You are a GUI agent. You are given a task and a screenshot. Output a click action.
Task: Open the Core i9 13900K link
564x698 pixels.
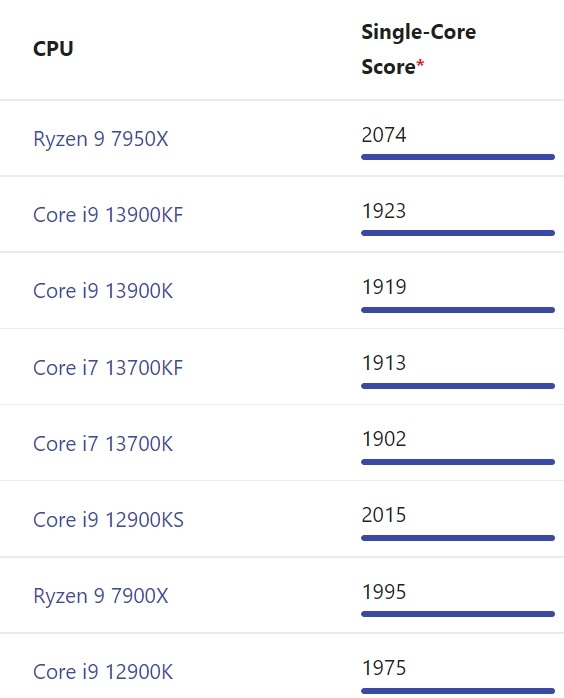tap(103, 291)
